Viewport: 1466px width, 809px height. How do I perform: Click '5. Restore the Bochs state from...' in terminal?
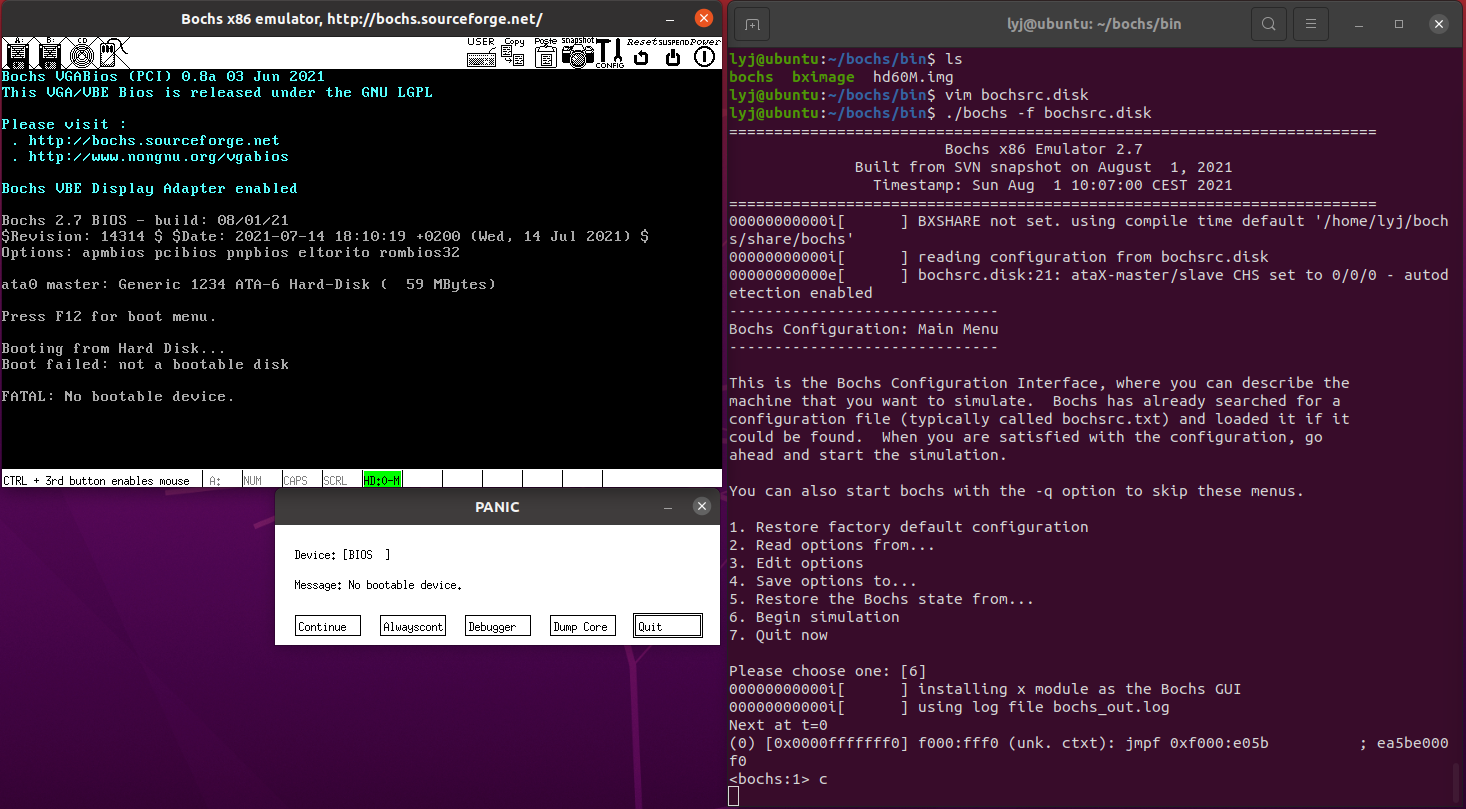click(x=882, y=599)
